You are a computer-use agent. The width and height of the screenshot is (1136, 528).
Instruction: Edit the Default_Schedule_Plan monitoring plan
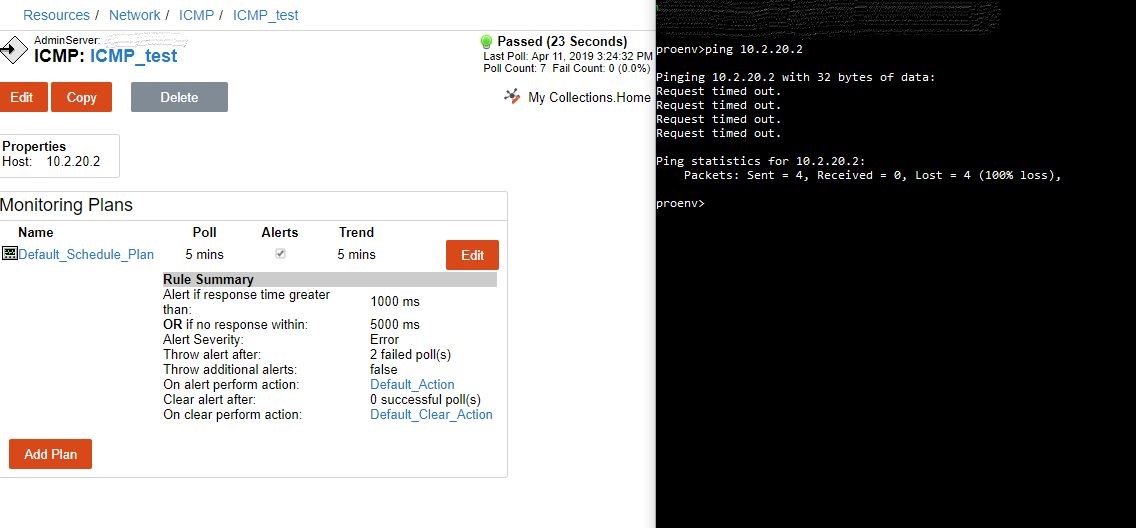(472, 255)
